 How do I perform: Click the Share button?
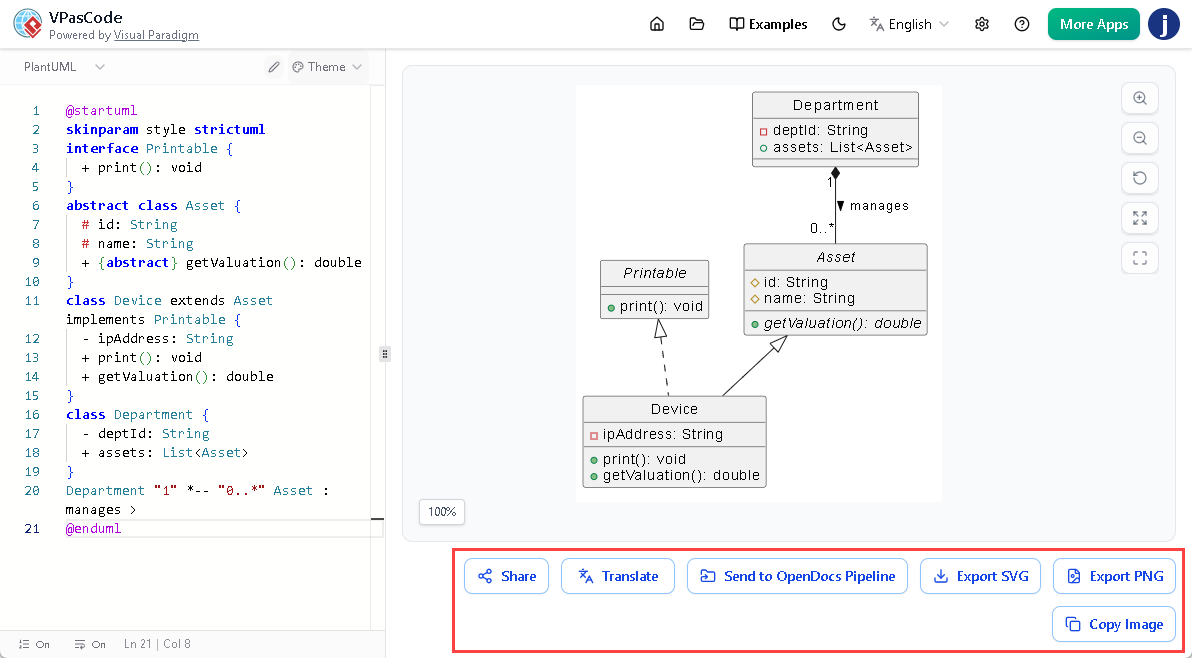[506, 576]
